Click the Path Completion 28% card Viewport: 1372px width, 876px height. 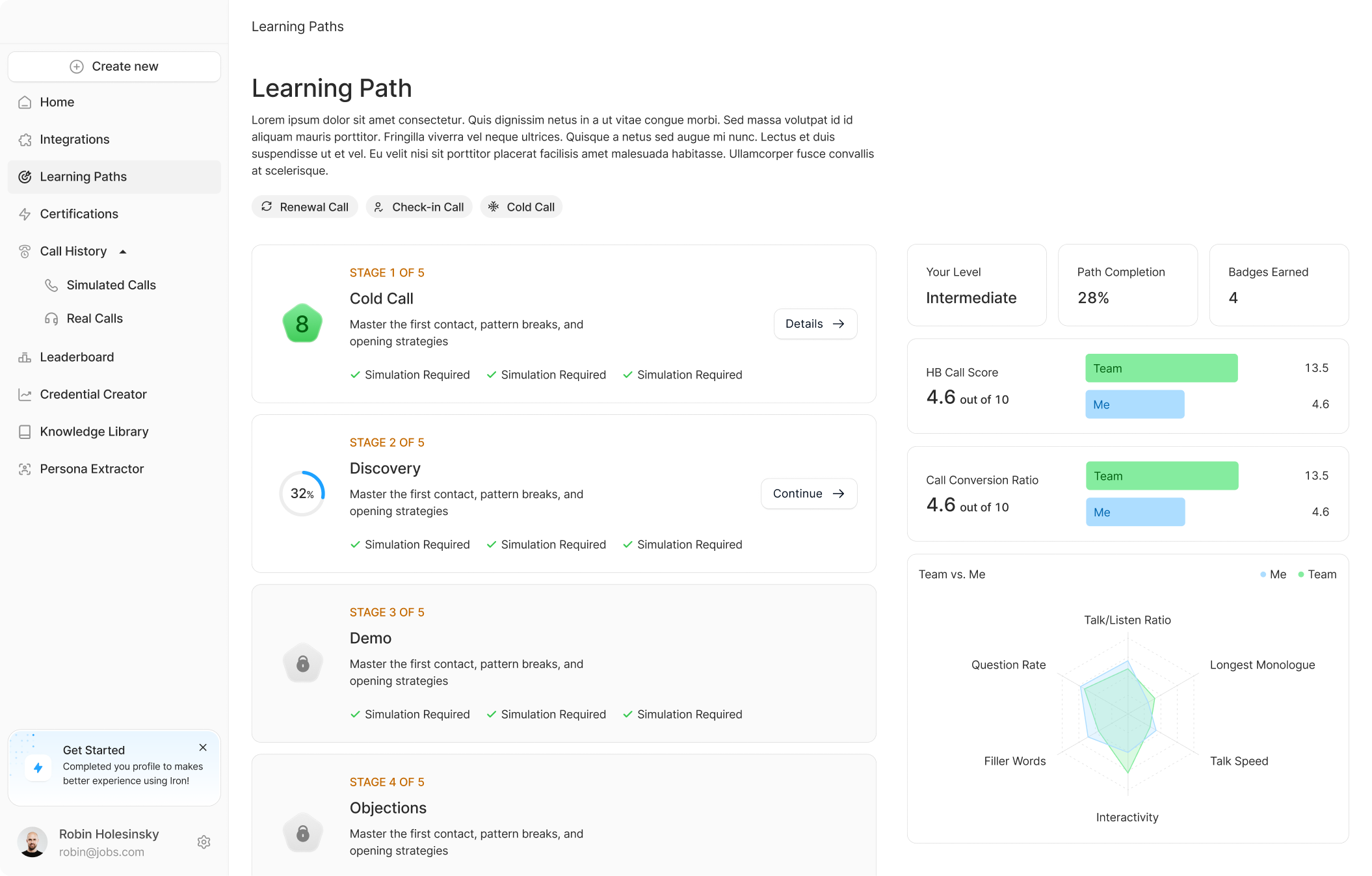(x=1128, y=285)
